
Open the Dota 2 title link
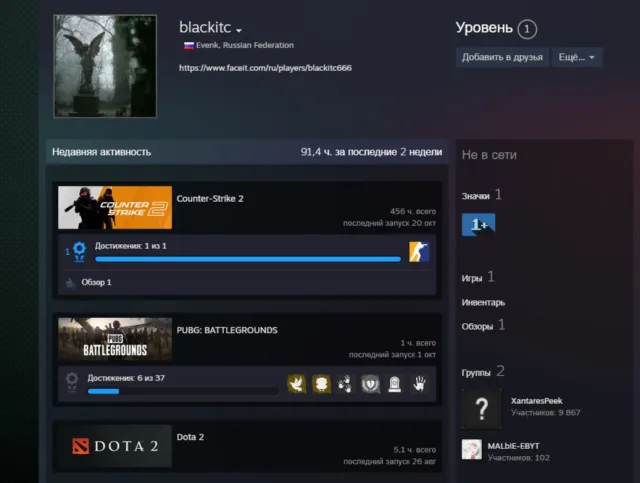190,437
